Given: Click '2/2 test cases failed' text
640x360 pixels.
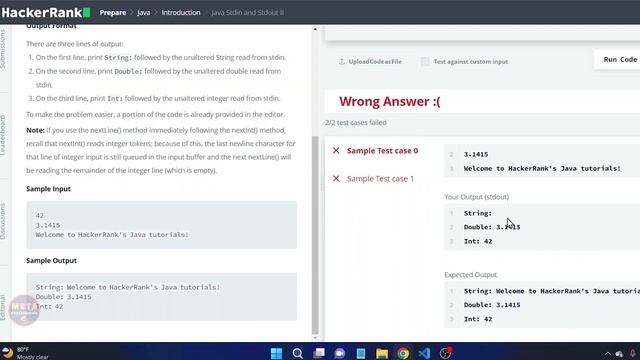Looking at the screenshot, I should (x=356, y=122).
